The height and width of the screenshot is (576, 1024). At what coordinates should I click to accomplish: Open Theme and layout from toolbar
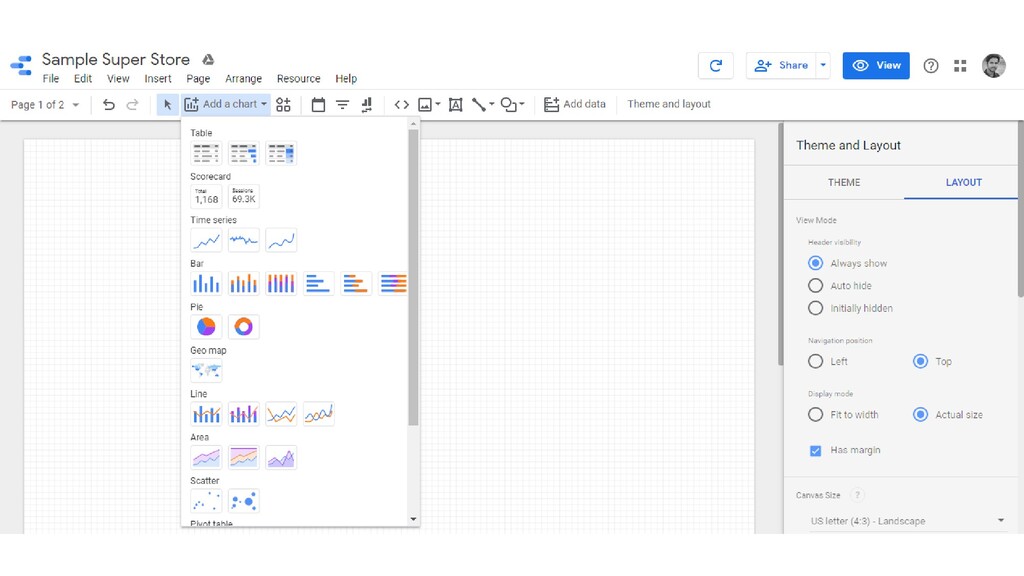[x=669, y=104]
